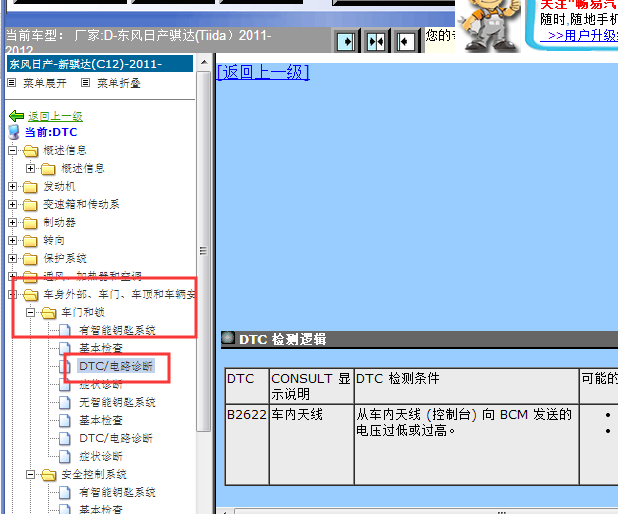Open the highlighted DTC/电路诊断 page
This screenshot has width=618, height=514.
point(116,366)
